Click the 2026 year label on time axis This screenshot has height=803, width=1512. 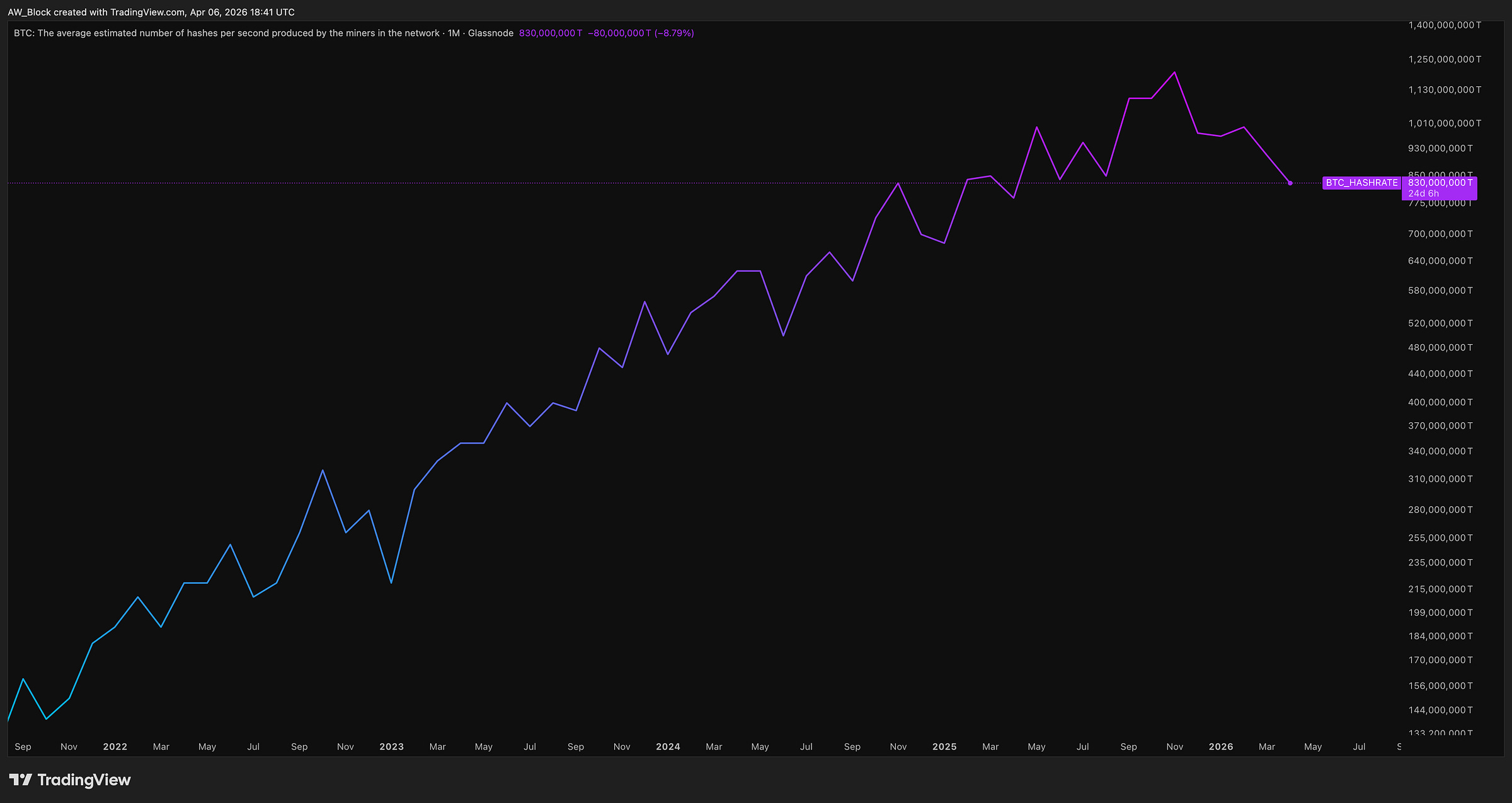pos(1221,746)
